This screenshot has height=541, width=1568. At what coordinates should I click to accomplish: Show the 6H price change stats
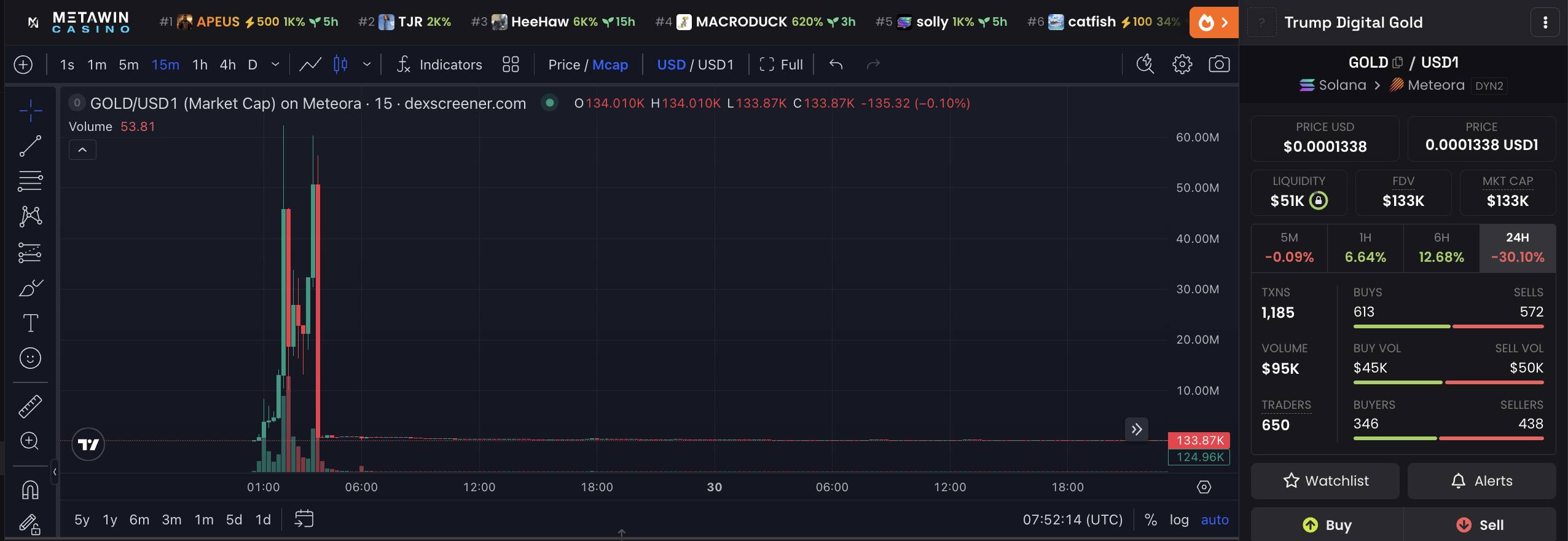point(1441,248)
